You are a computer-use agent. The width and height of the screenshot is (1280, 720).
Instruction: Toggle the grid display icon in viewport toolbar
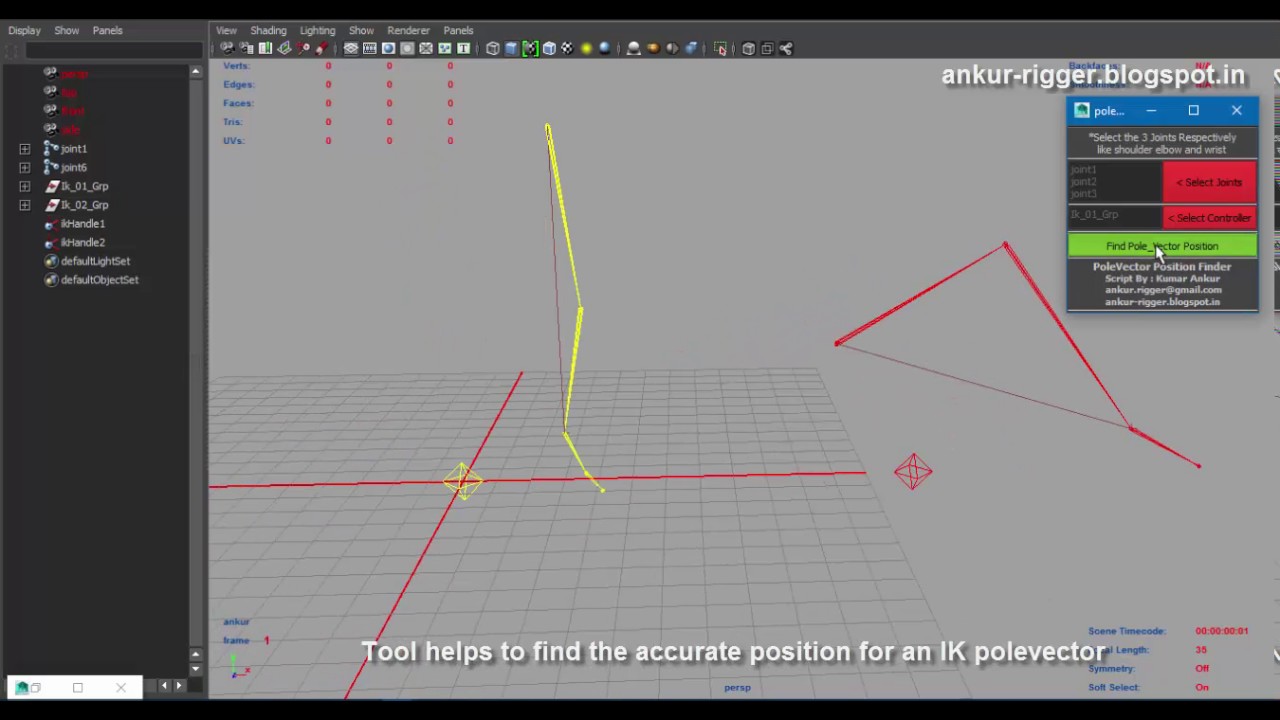click(351, 48)
